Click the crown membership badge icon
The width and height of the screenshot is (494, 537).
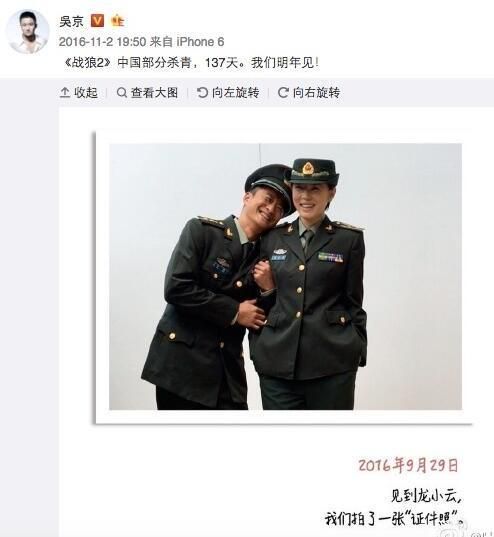click(117, 21)
